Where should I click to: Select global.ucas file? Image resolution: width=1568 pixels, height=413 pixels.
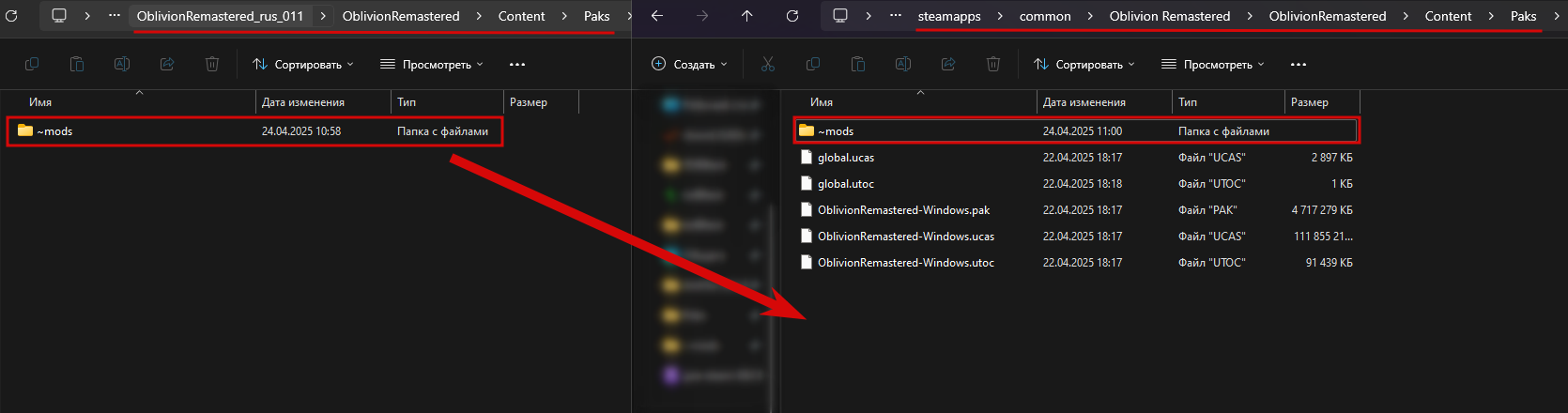(x=1076, y=158)
